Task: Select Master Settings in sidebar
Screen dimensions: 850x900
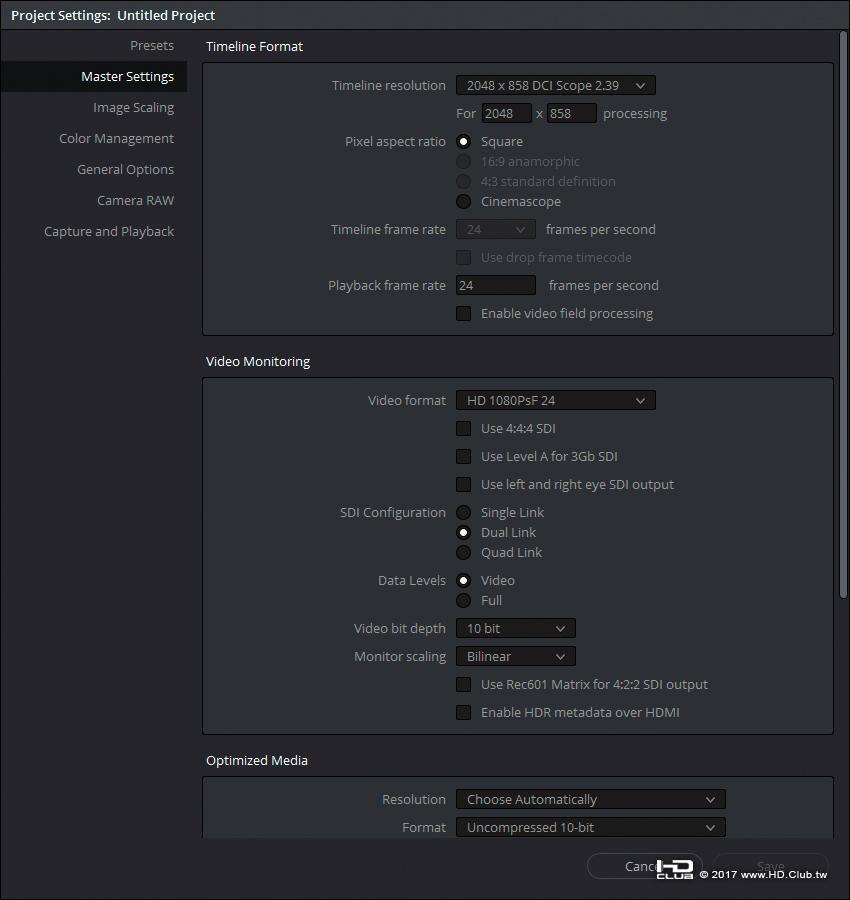Action: click(x=94, y=76)
